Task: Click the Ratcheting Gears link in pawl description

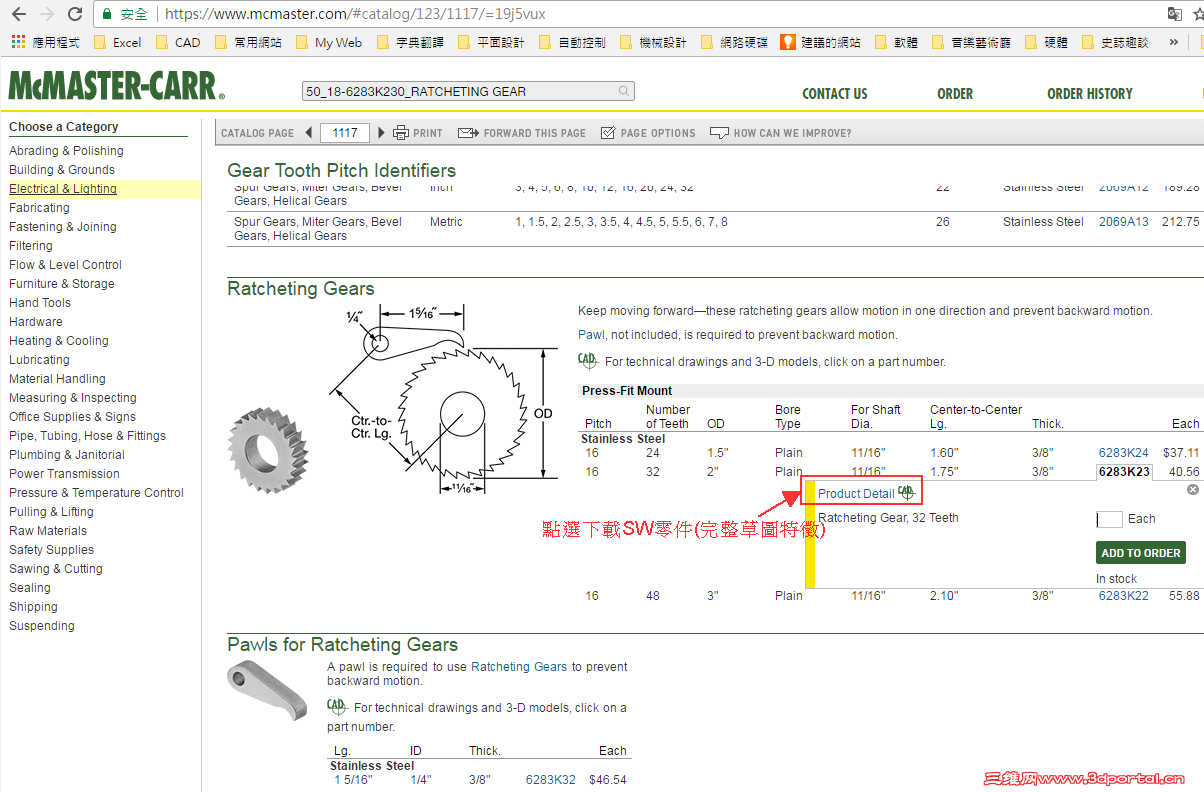Action: [x=519, y=667]
